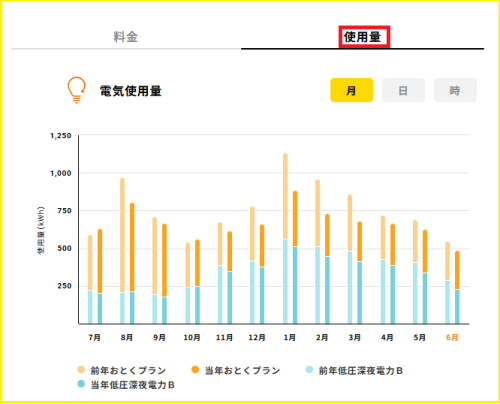This screenshot has height=404, width=500.
Task: Click the previous-year bar for 8月
Action: [x=122, y=251]
